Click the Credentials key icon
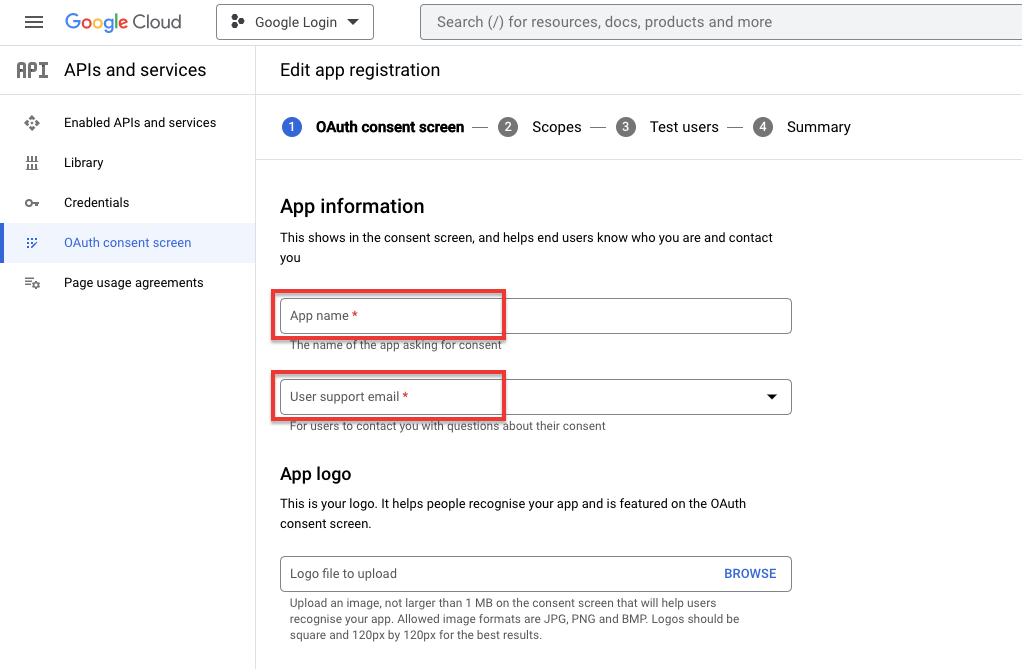 (x=32, y=203)
